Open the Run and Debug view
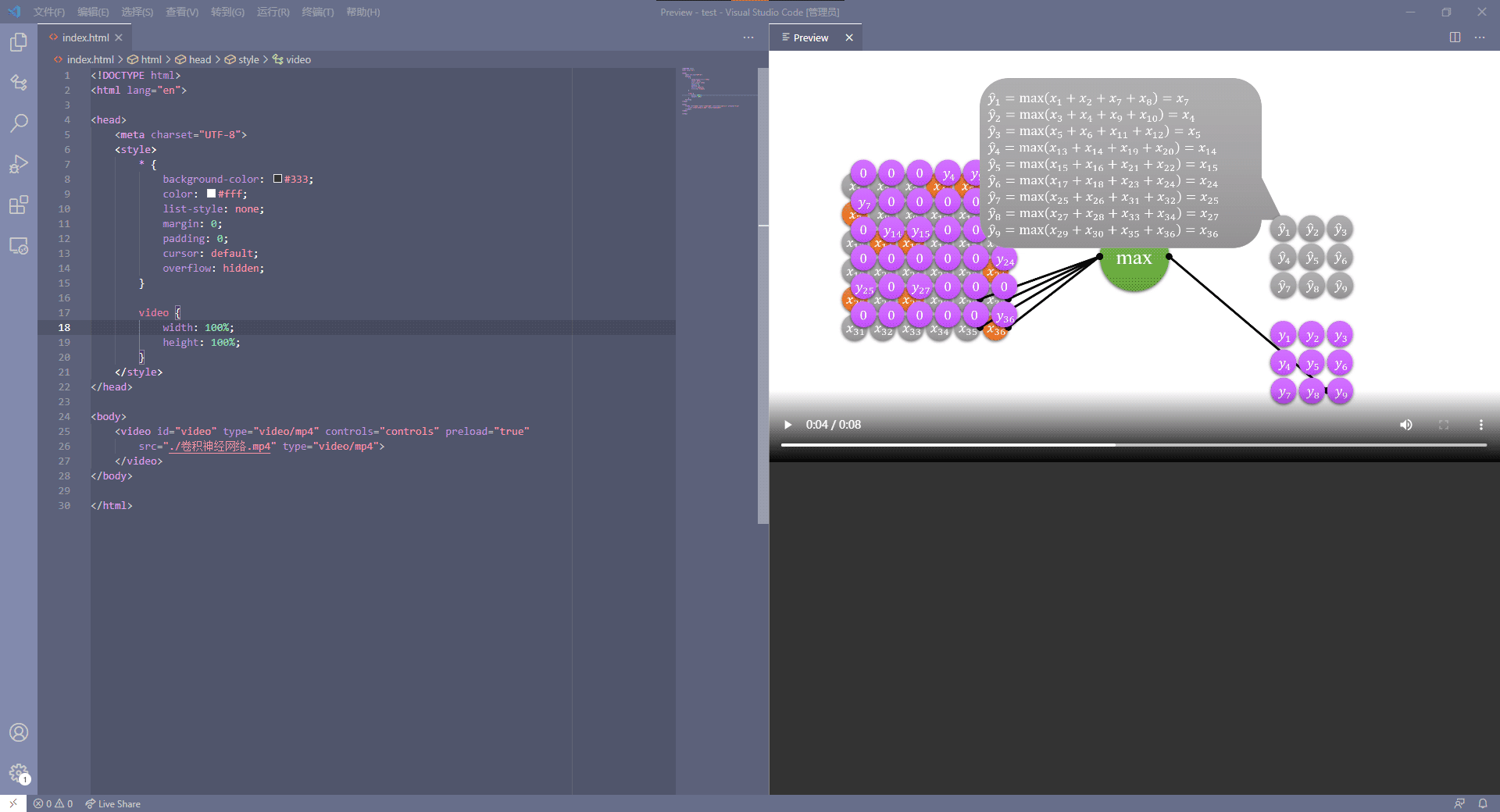The width and height of the screenshot is (1500, 812). pos(19,164)
